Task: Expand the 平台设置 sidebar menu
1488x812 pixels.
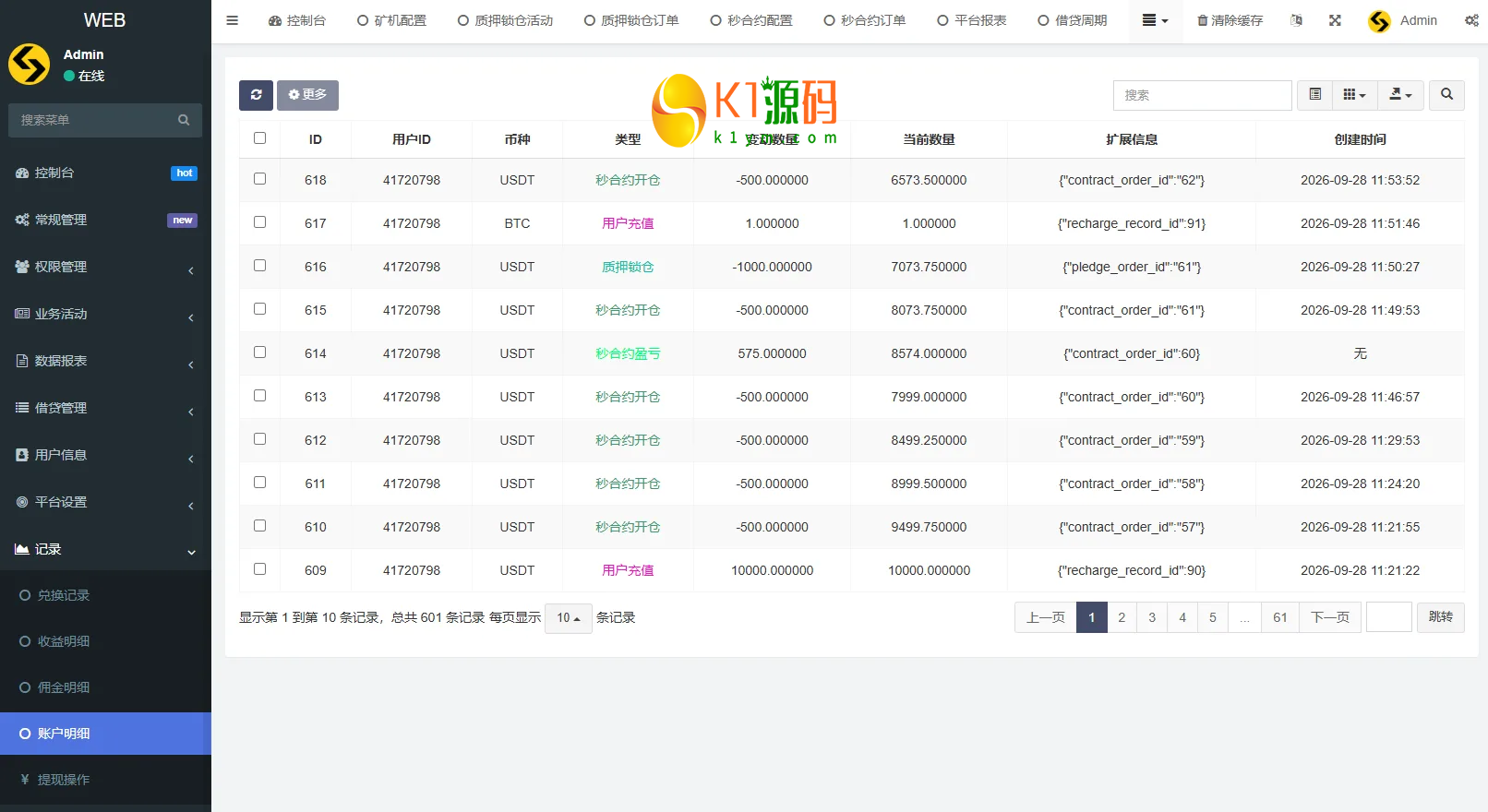Action: 105,502
